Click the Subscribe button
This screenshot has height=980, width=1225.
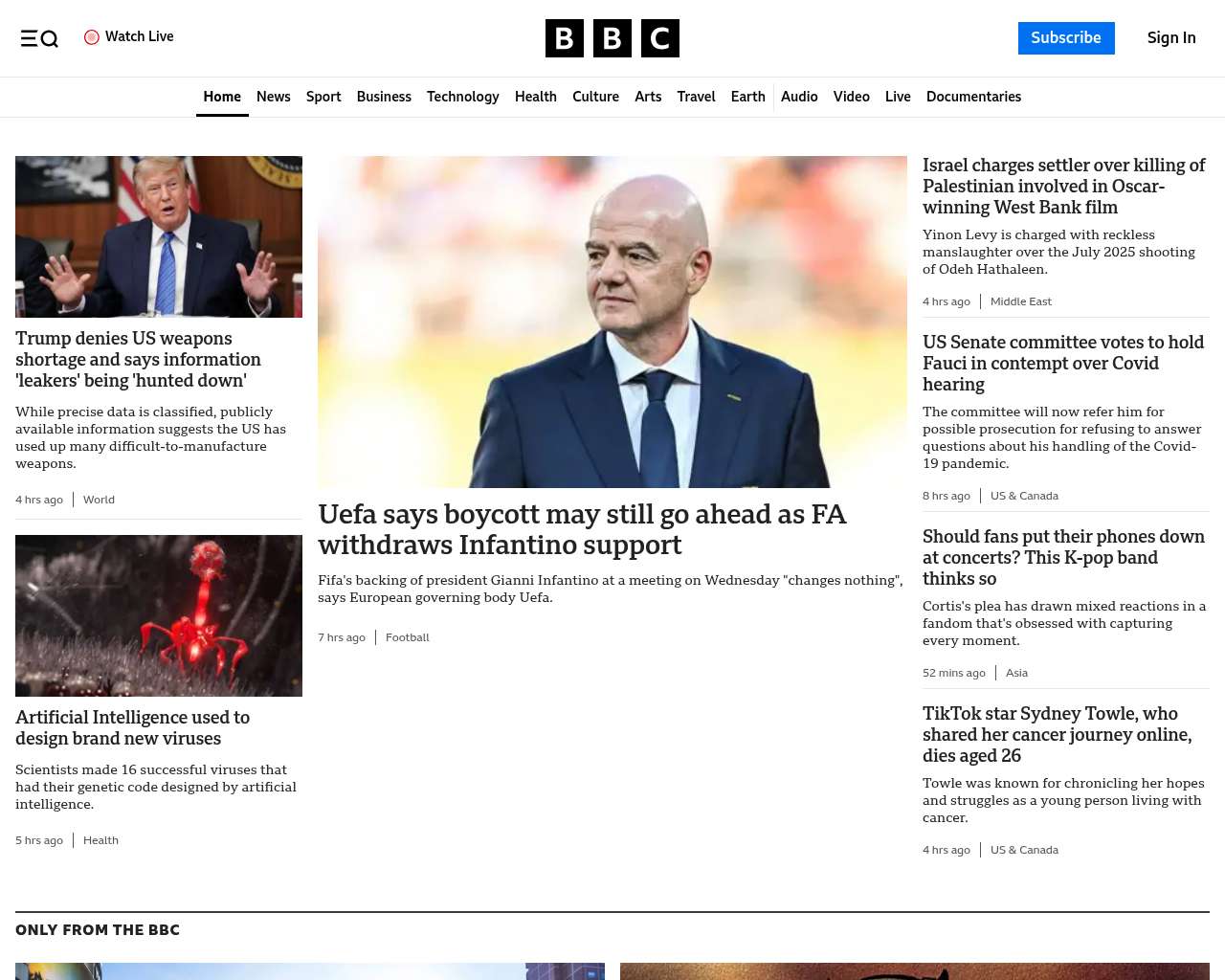click(x=1066, y=38)
